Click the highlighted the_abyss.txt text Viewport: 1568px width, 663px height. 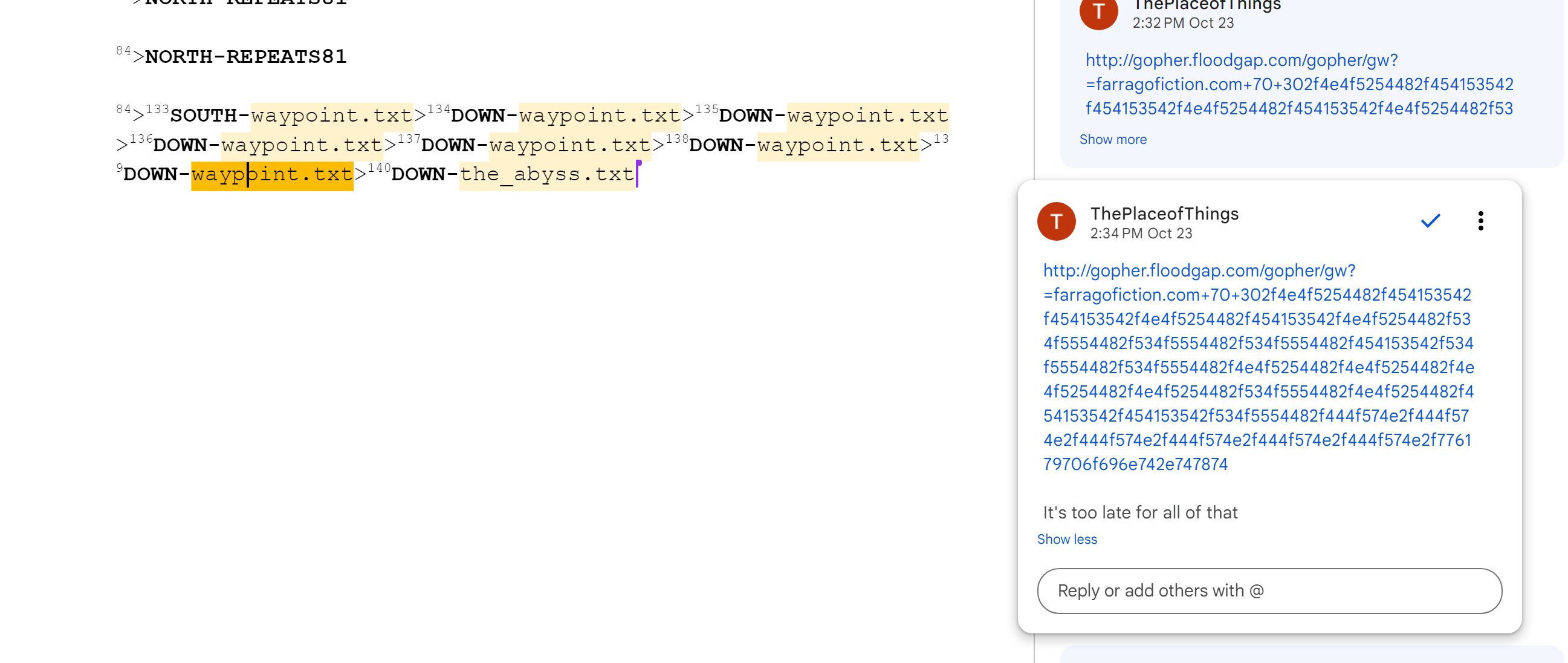click(546, 175)
